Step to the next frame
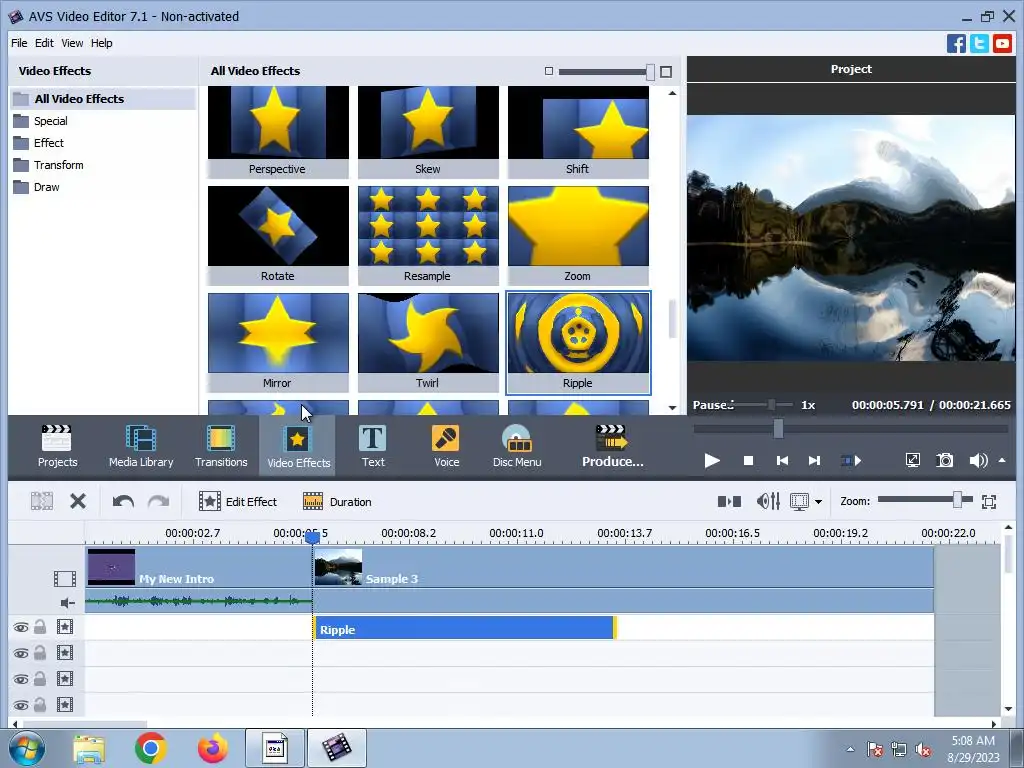Viewport: 1024px width, 768px height. 814,461
